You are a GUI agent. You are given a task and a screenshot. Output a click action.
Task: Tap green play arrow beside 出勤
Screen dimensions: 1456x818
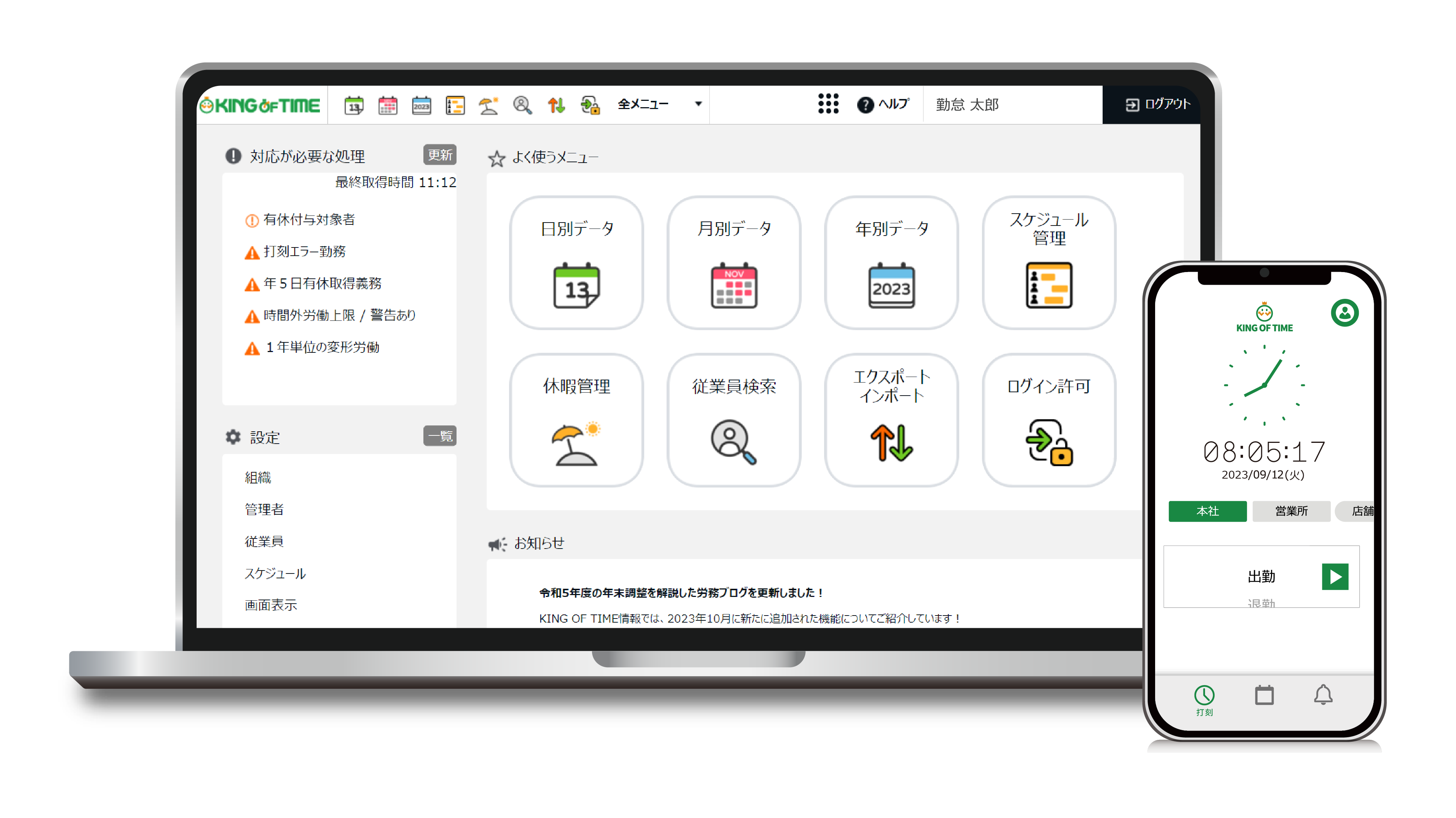coord(1336,577)
